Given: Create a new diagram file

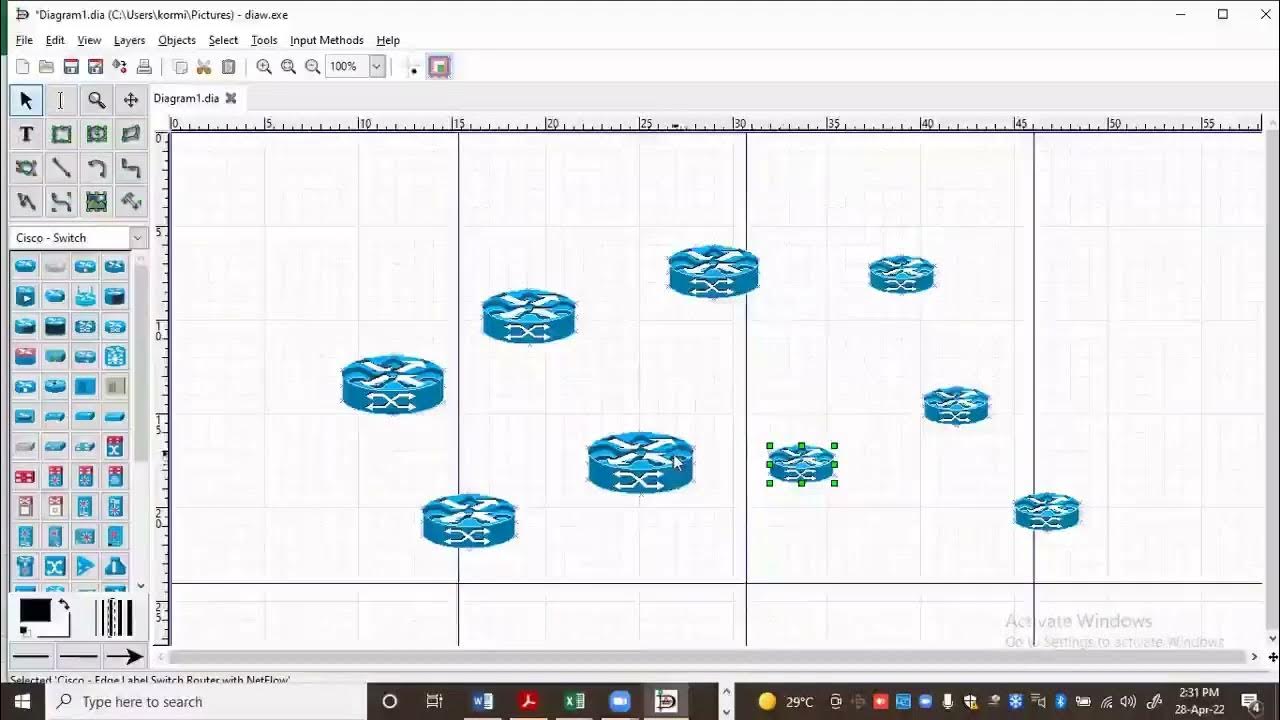Looking at the screenshot, I should (x=22, y=67).
